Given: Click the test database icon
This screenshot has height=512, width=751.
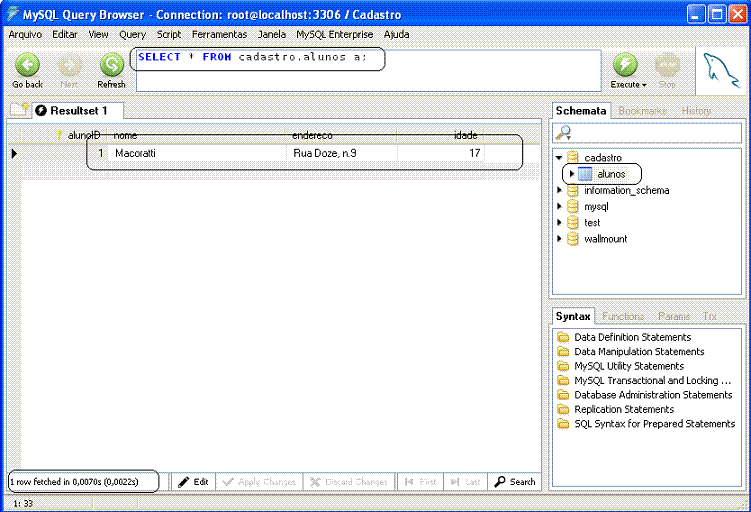Looking at the screenshot, I should (573, 223).
